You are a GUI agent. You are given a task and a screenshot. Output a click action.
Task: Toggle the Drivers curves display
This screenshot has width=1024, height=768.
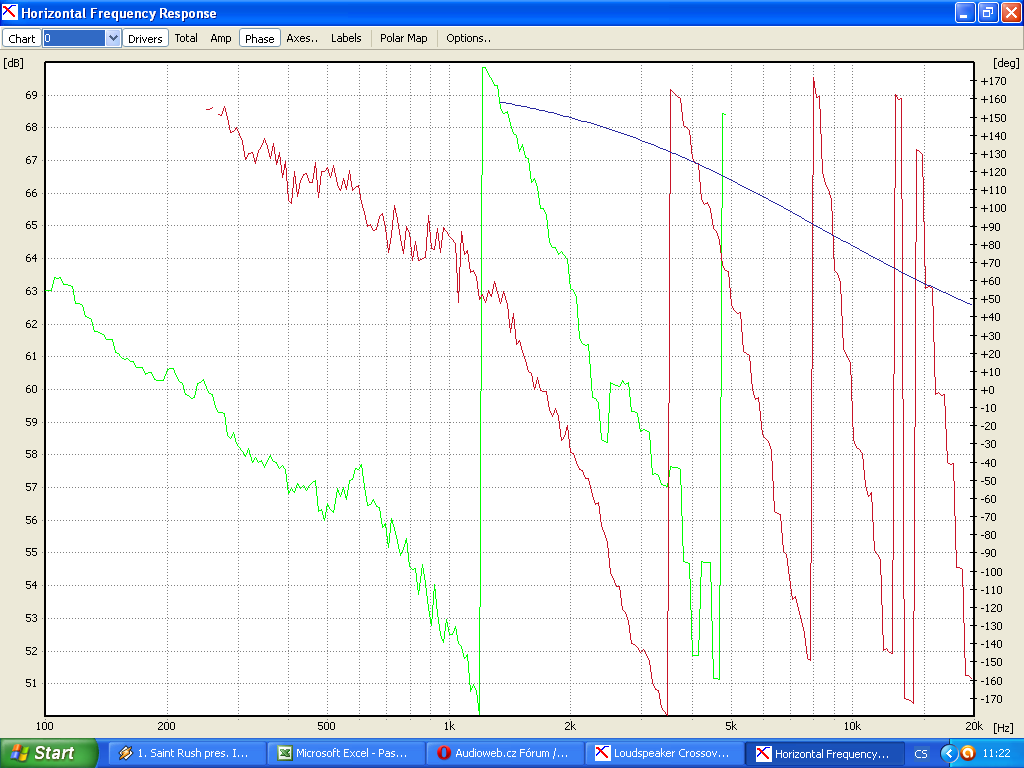point(145,39)
